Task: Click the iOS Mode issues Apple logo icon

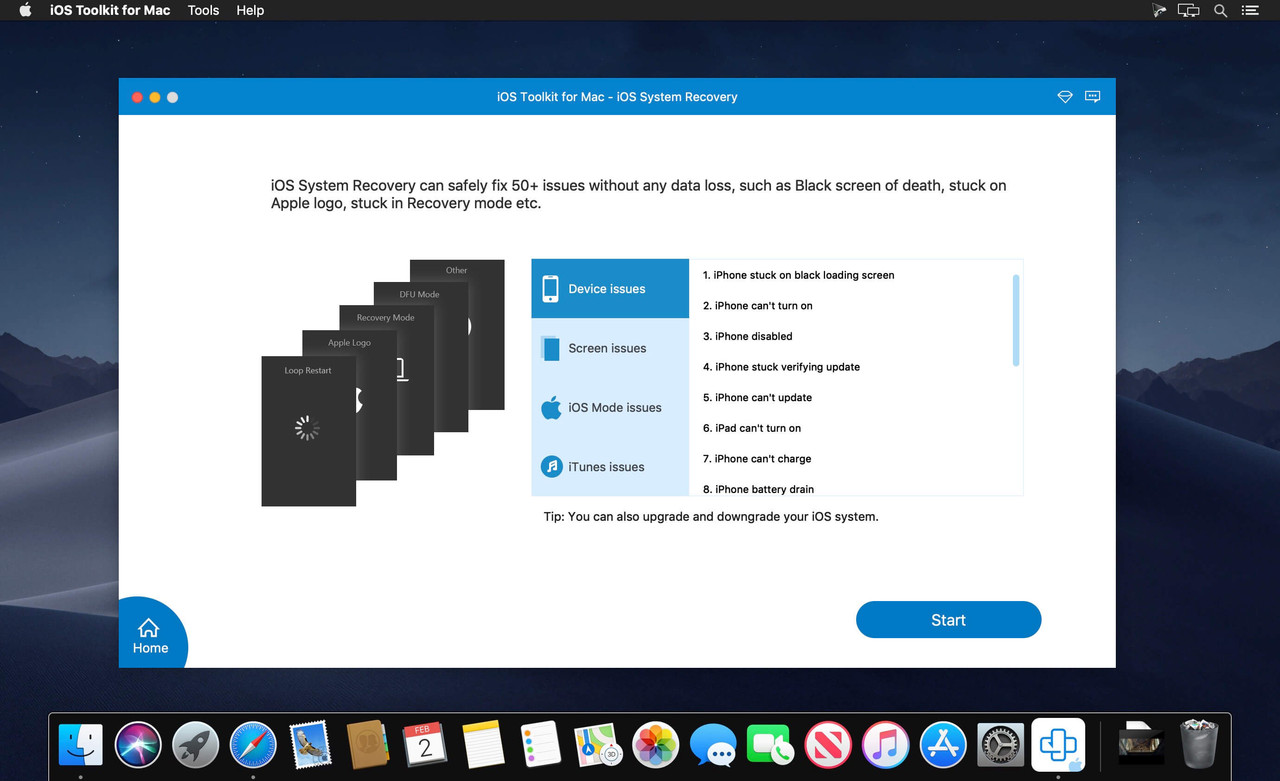Action: (551, 407)
